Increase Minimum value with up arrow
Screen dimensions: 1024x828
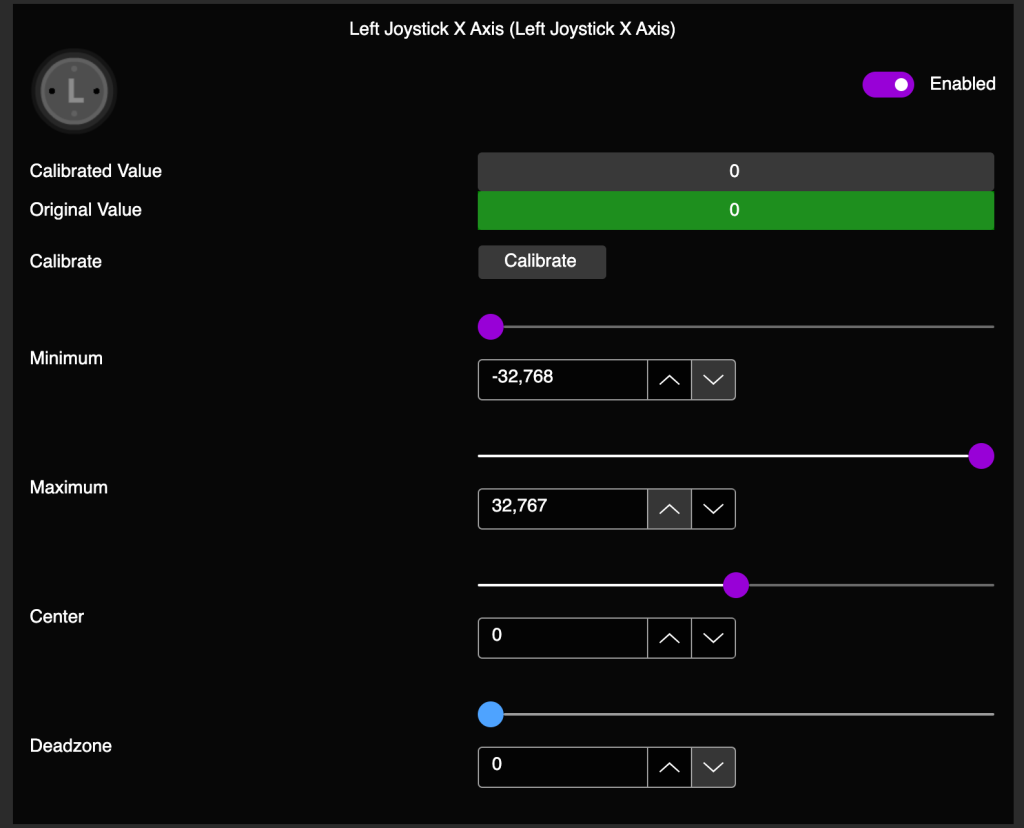click(670, 380)
